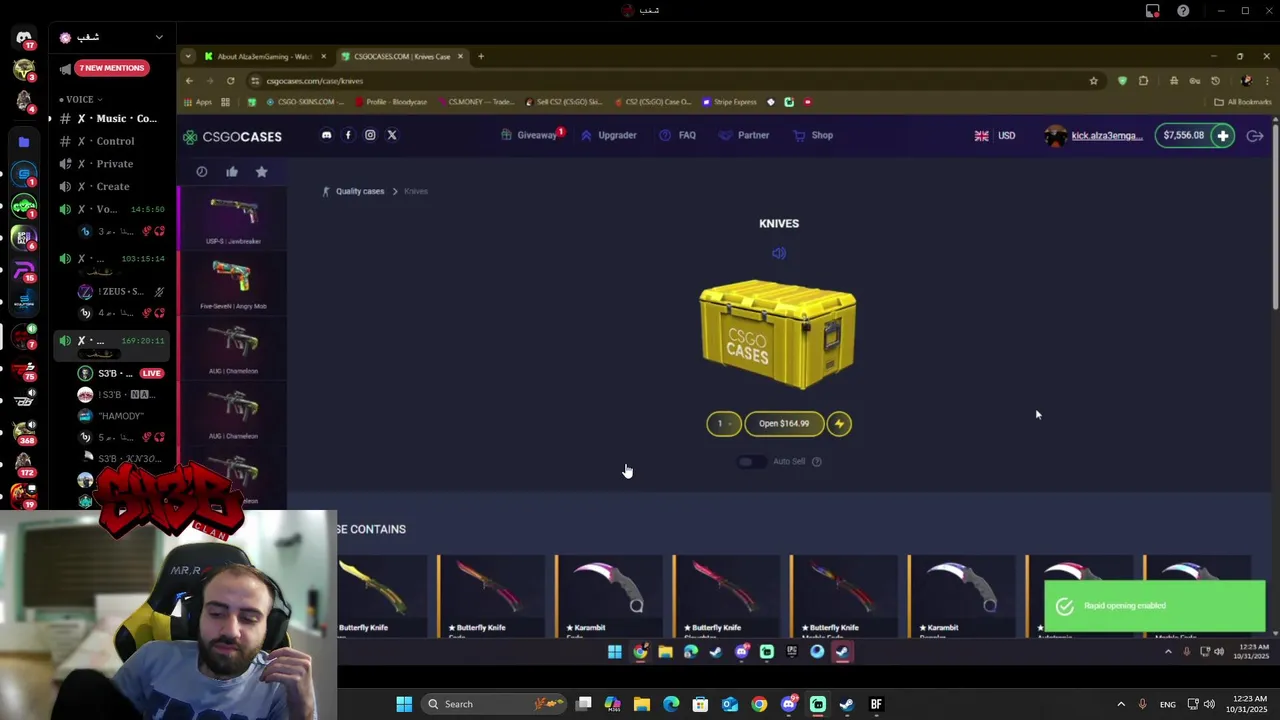Open the All Bookmarks folder
1280x720 pixels.
click(x=1243, y=102)
